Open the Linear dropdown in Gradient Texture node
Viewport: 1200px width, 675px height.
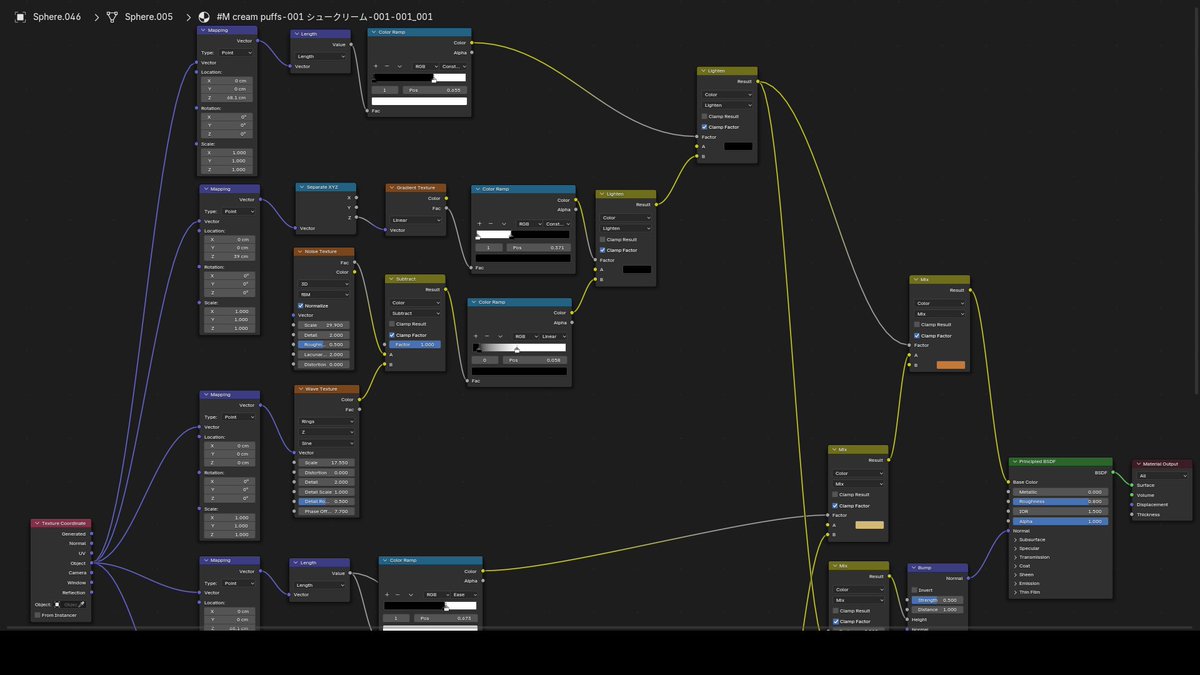click(x=416, y=220)
